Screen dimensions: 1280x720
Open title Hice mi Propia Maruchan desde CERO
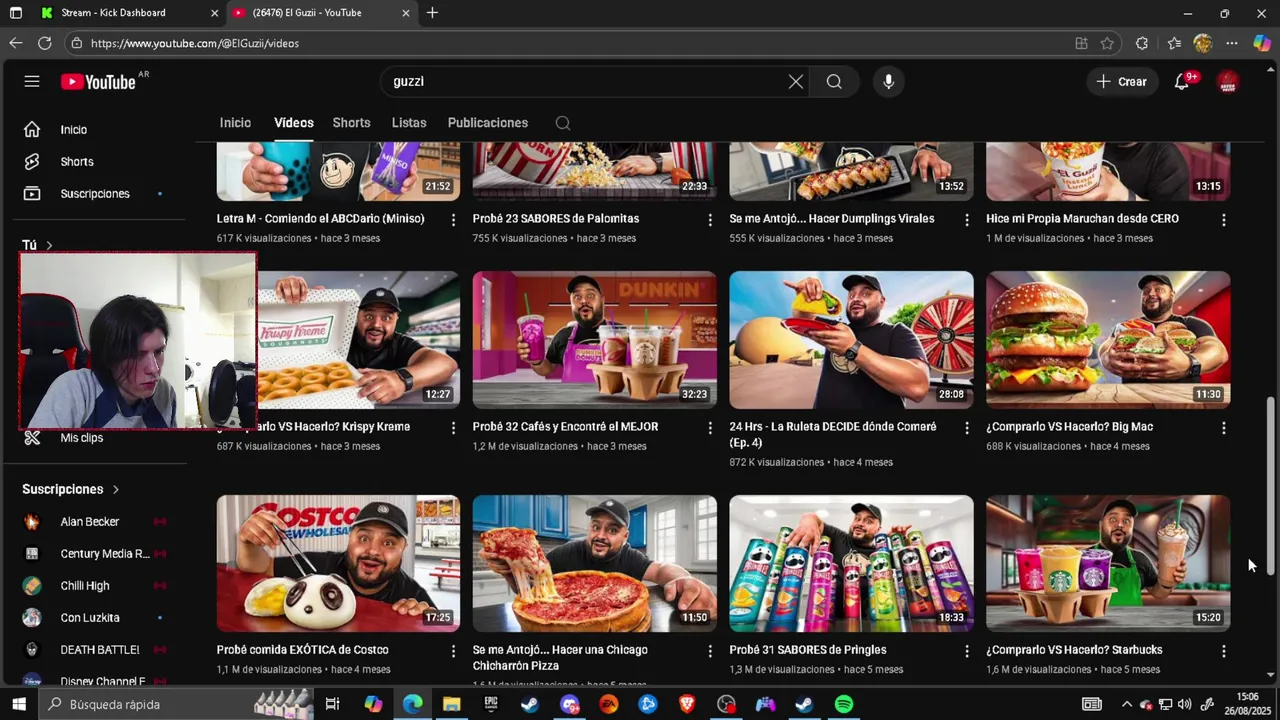(x=1082, y=218)
